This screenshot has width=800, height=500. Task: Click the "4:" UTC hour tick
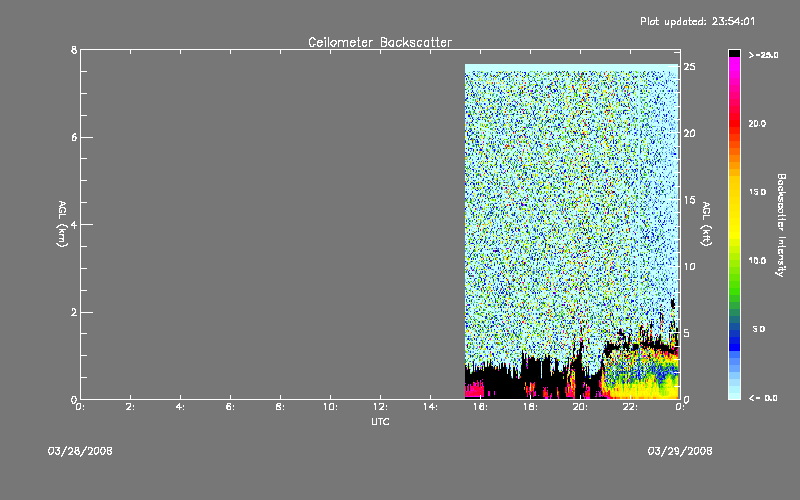click(181, 407)
